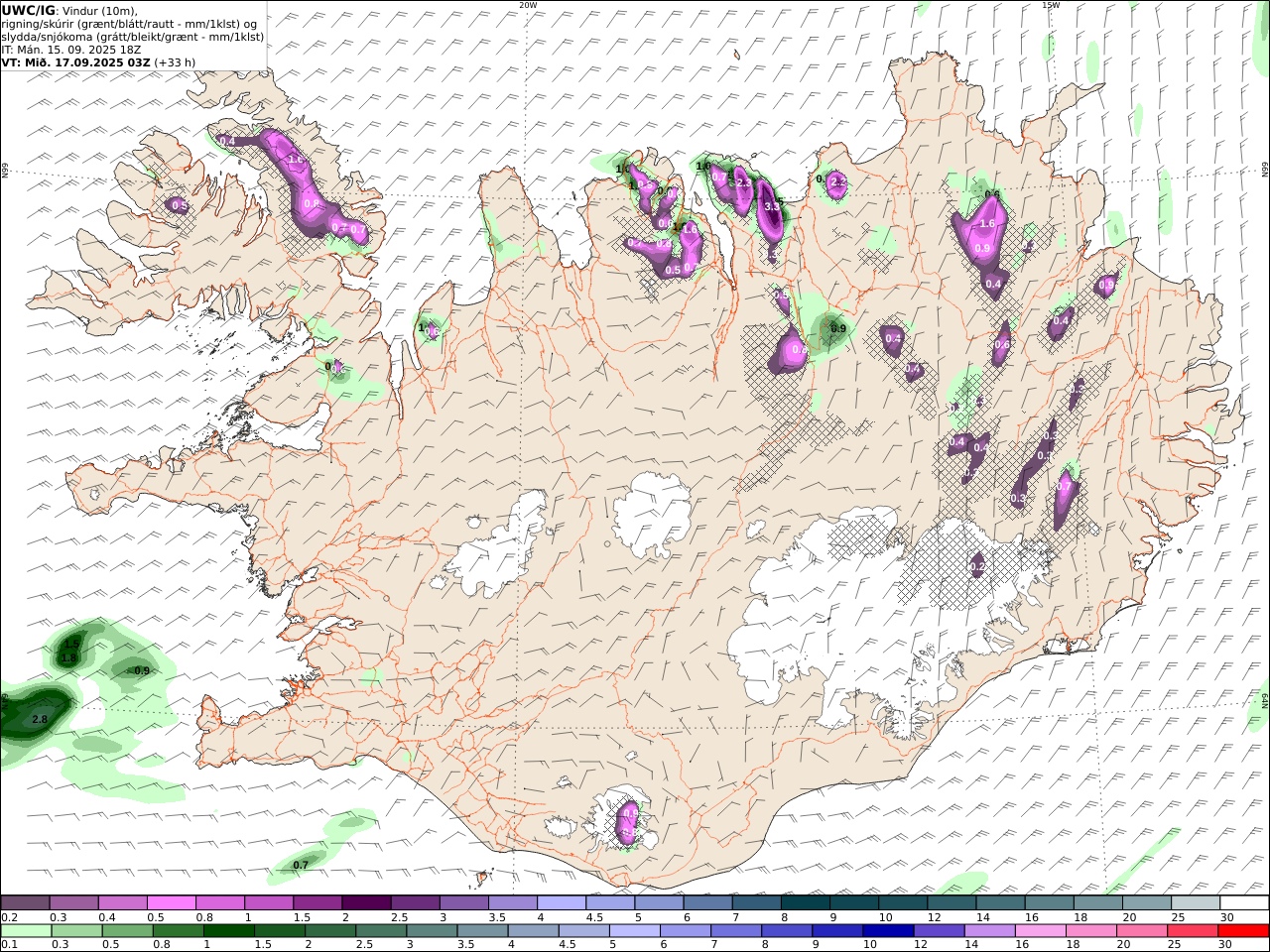
Task: Click the '2.8' rain value offshore southwest
Action: [x=40, y=719]
